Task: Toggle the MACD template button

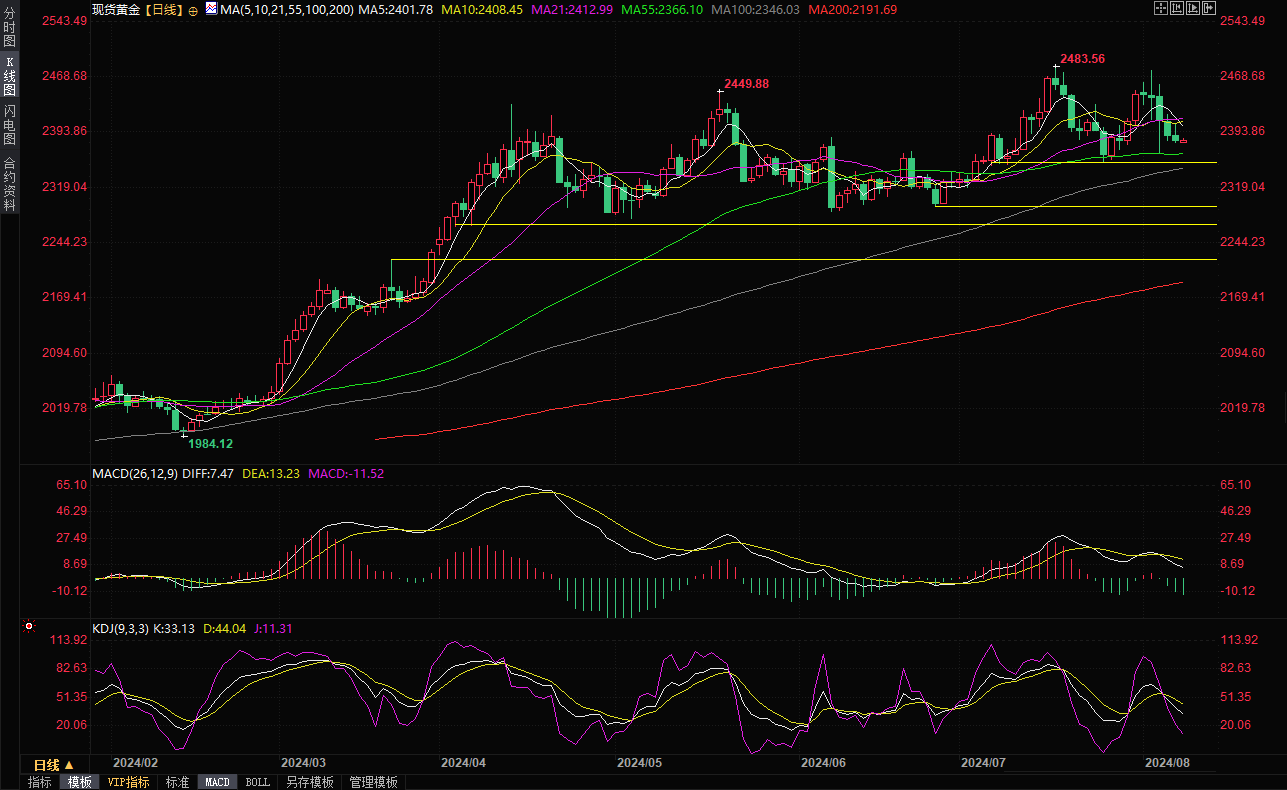Action: pyautogui.click(x=217, y=782)
